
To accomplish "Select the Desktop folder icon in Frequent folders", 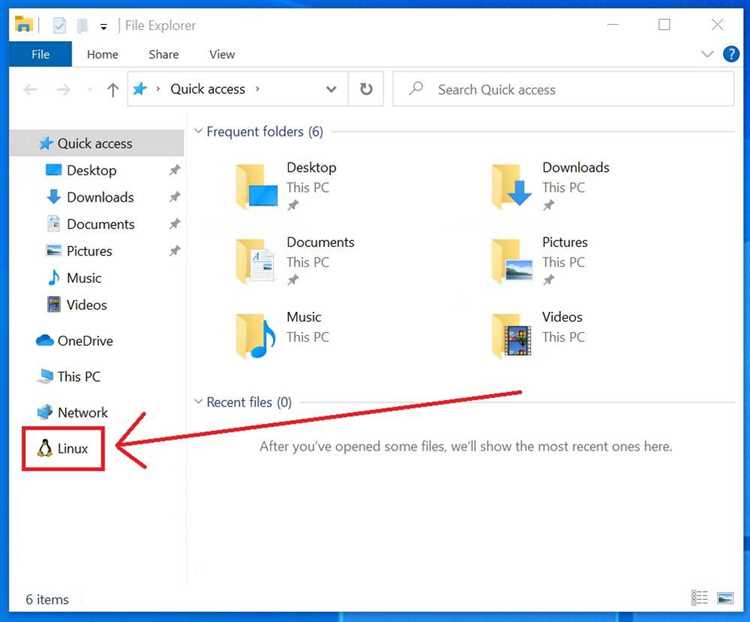I will pos(257,186).
